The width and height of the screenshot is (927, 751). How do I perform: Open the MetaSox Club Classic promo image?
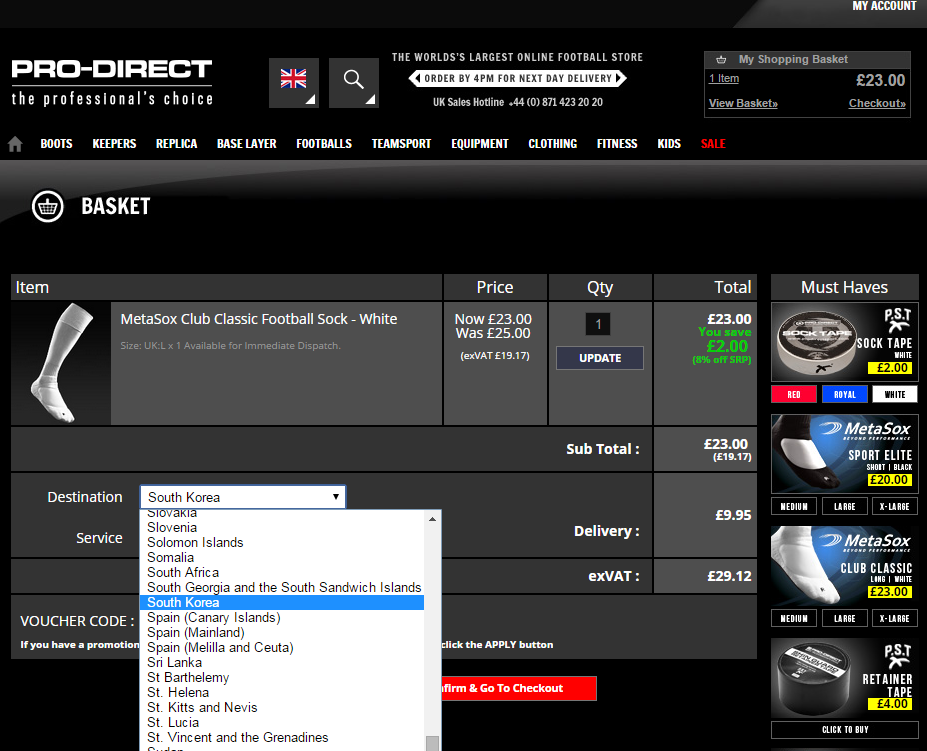(844, 566)
